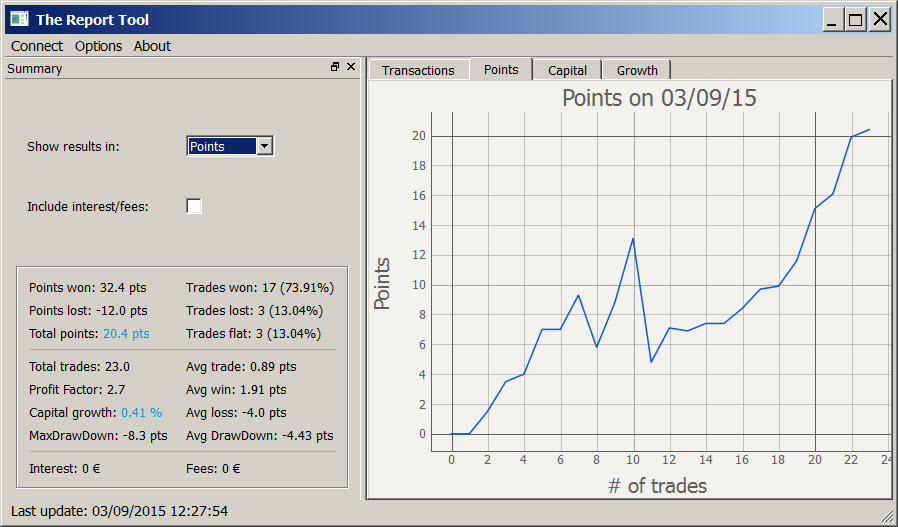Click the Profit Factor: 2.7 text
Image resolution: width=898 pixels, height=527 pixels.
pos(77,390)
